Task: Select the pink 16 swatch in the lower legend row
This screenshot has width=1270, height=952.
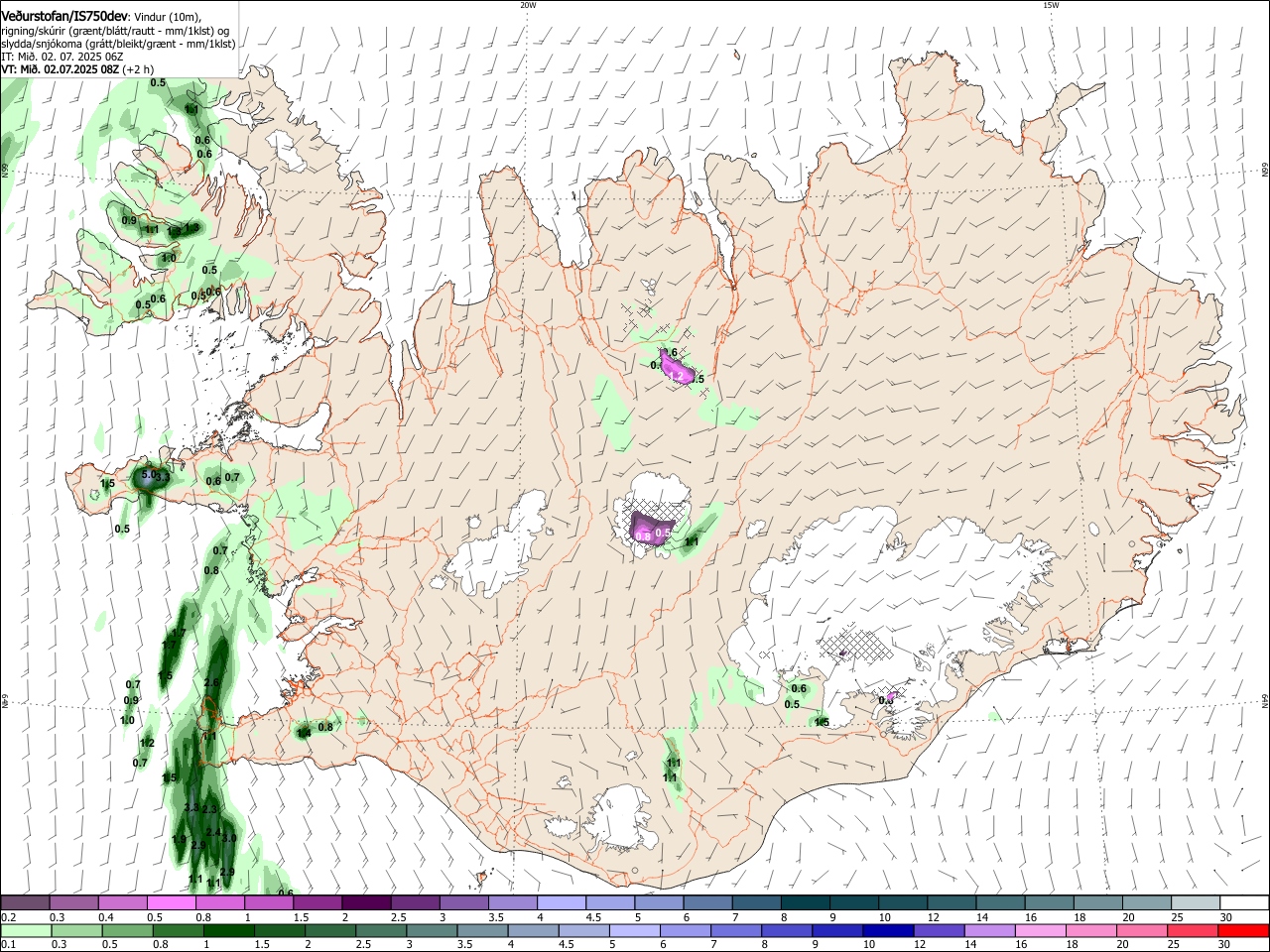Action: [1041, 930]
